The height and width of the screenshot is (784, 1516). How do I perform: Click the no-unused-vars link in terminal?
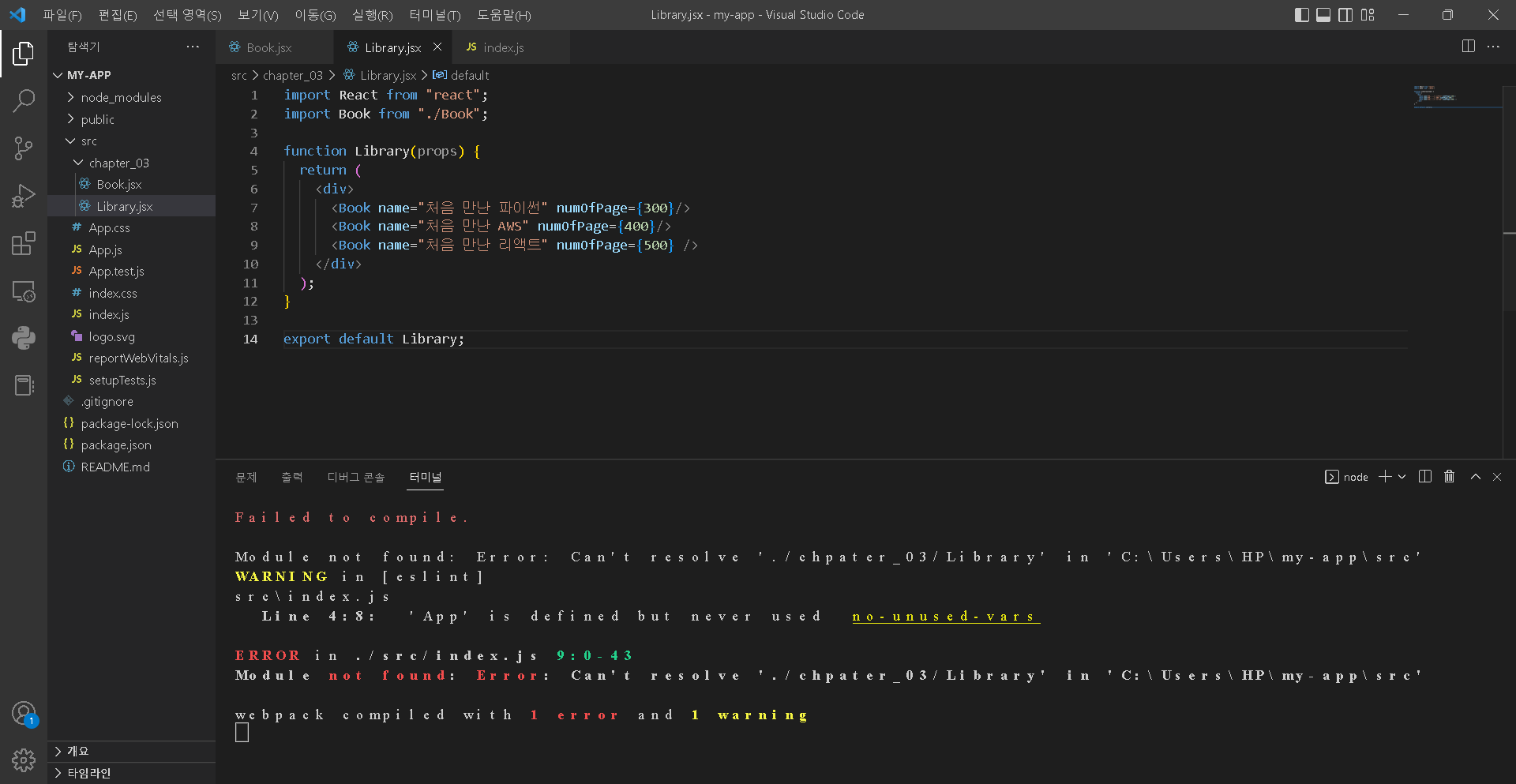(x=946, y=616)
